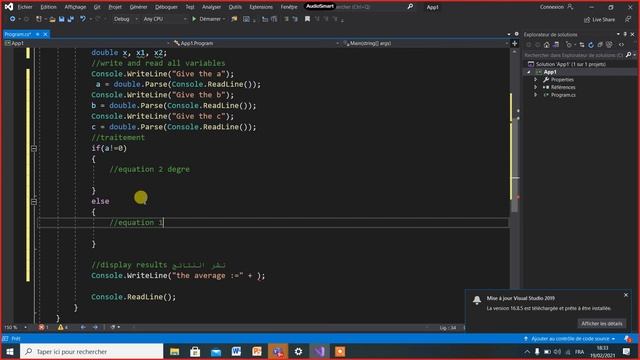Click the open file folder toolbar icon
The width and height of the screenshot is (640, 360).
pos(52,19)
